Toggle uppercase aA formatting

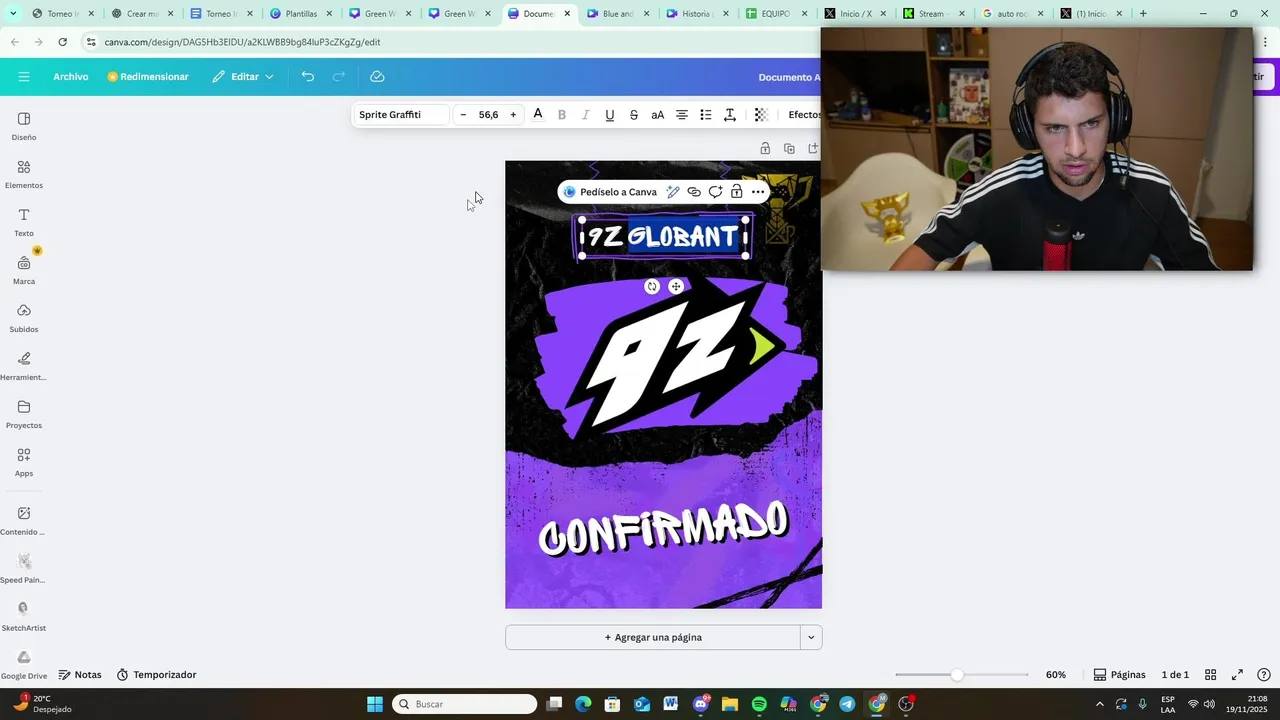tap(658, 115)
